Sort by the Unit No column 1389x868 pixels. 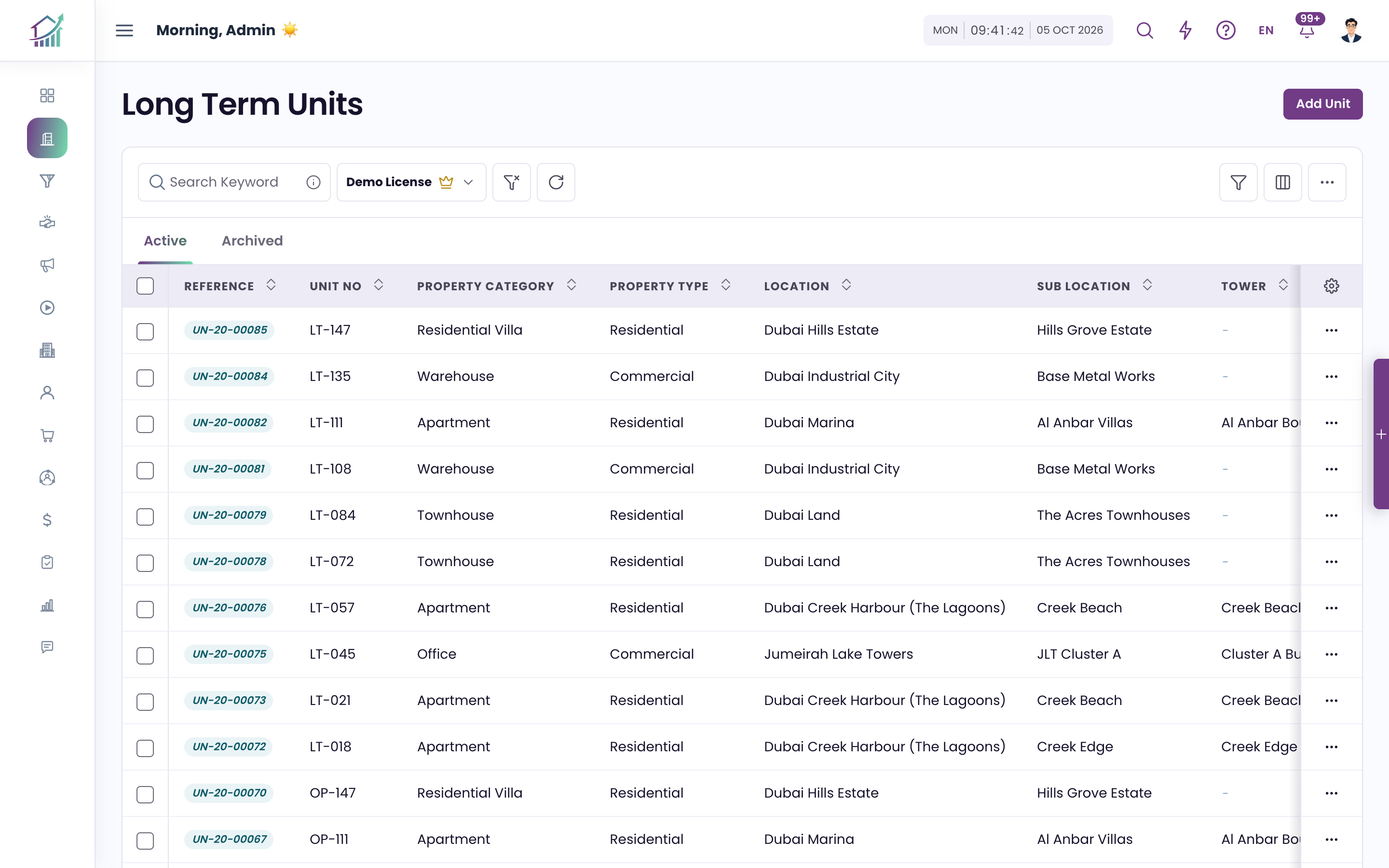[378, 285]
